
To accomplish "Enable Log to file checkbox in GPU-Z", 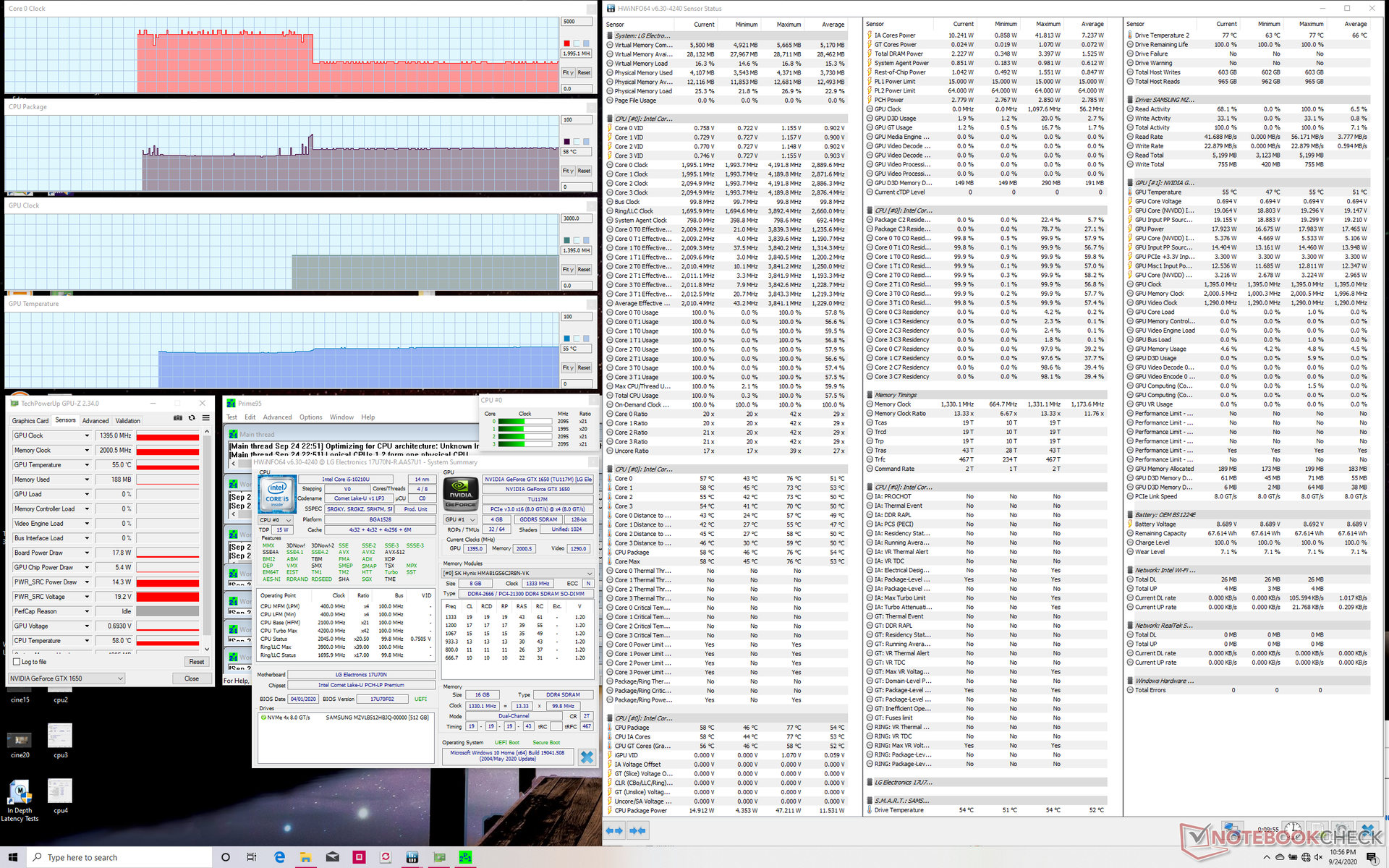I will pos(17,662).
